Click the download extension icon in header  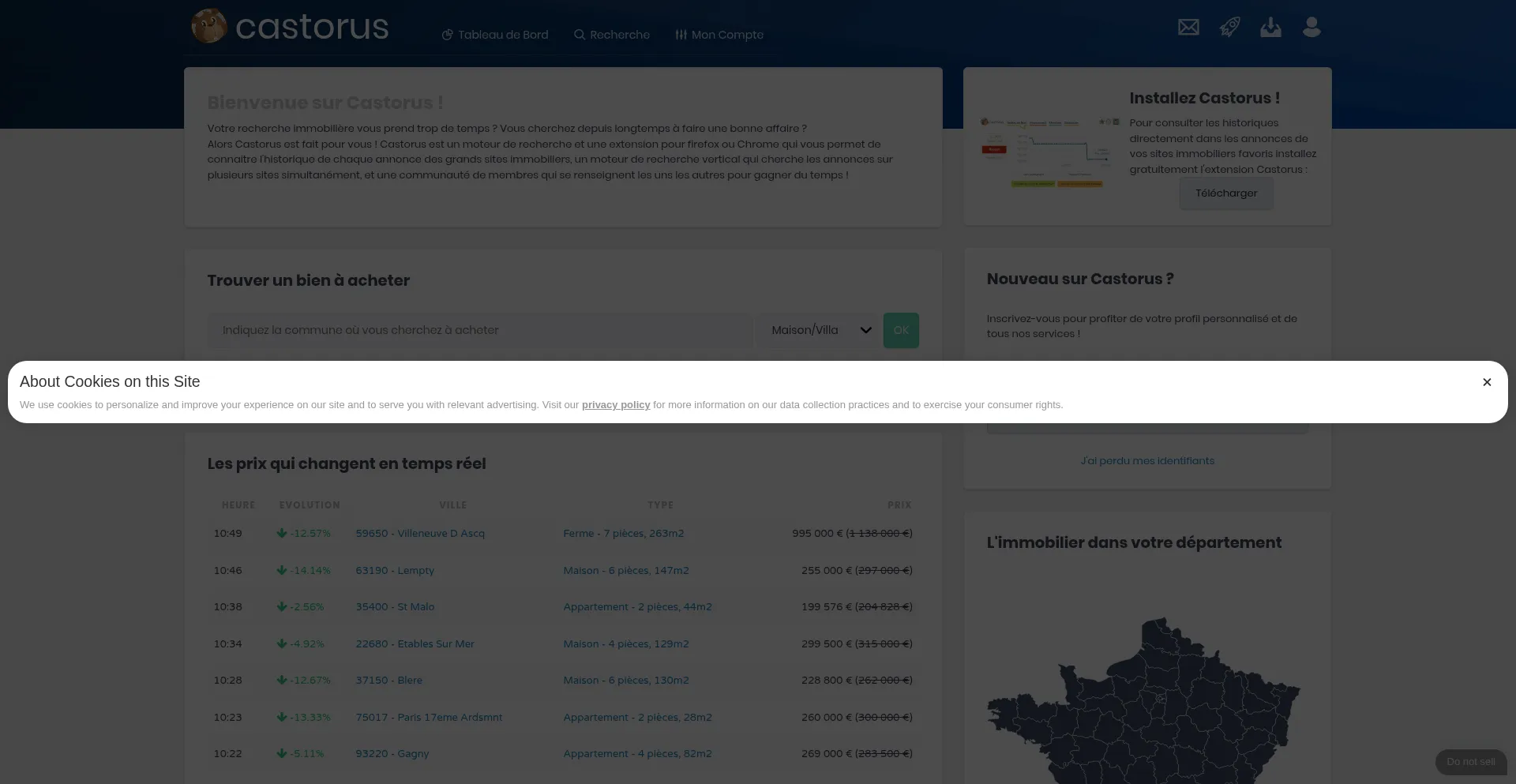[1270, 28]
